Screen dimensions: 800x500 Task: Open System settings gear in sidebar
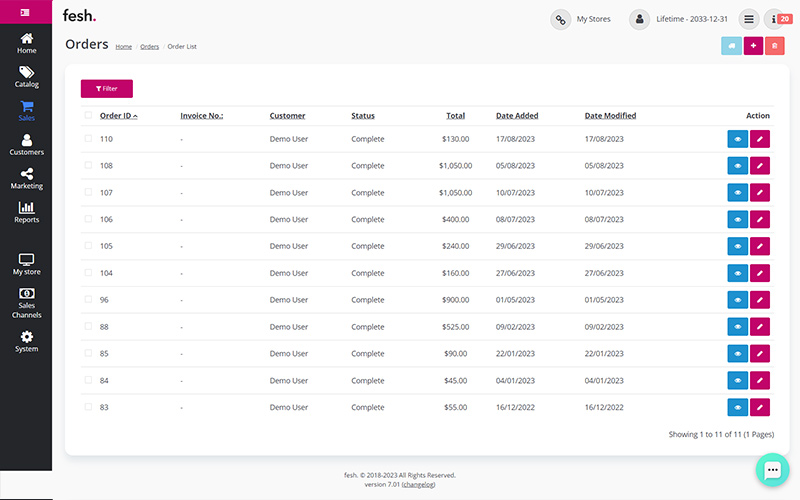[x=26, y=342]
